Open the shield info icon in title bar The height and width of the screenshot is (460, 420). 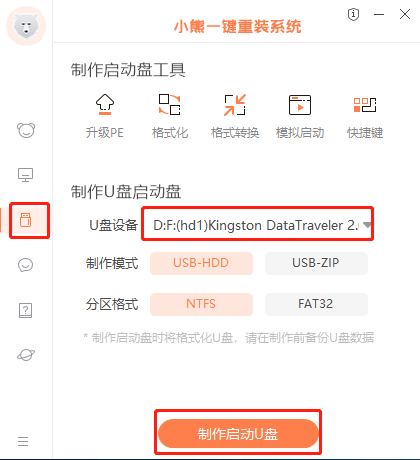[x=353, y=14]
